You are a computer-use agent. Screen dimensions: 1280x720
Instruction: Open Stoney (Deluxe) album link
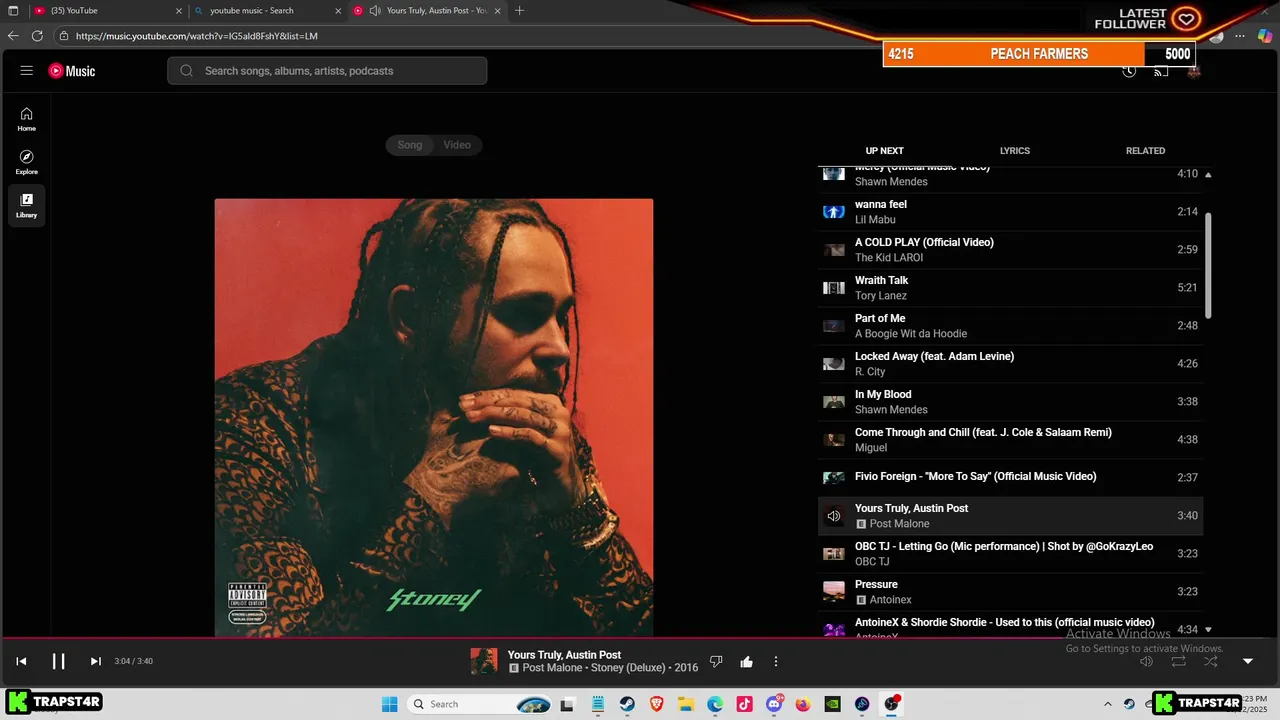pyautogui.click(x=630, y=668)
